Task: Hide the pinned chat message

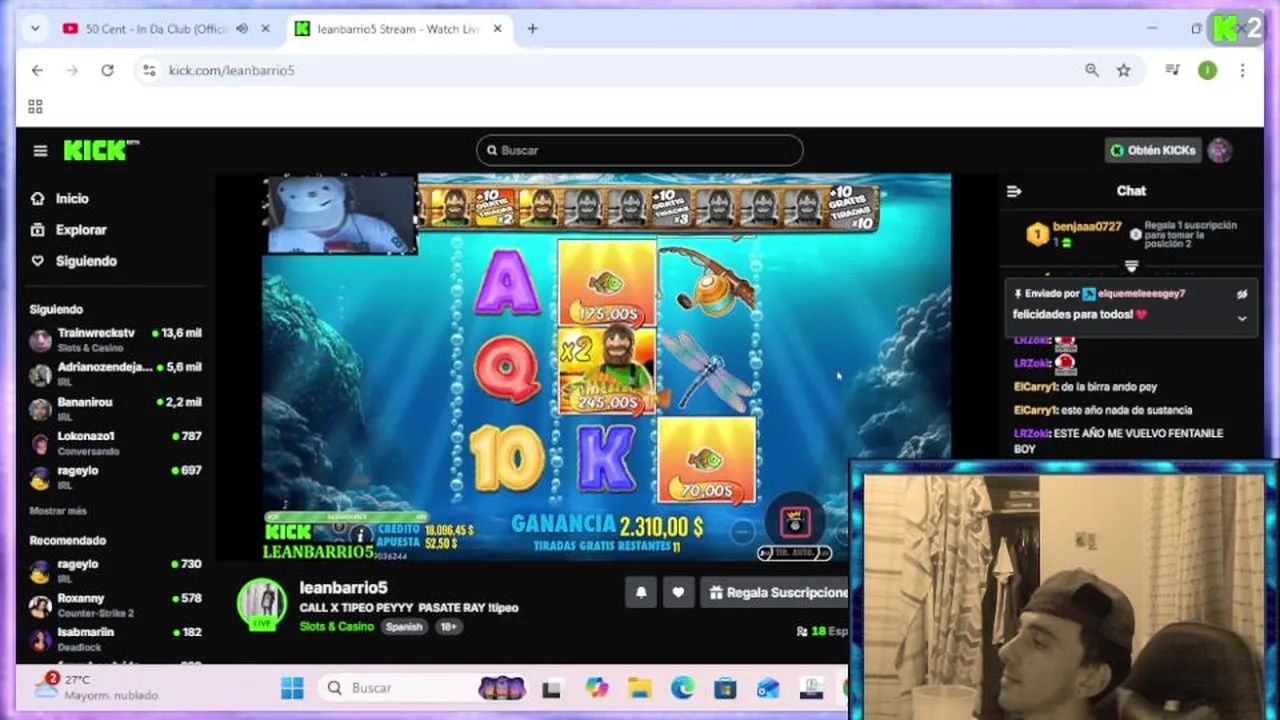Action: point(1242,294)
